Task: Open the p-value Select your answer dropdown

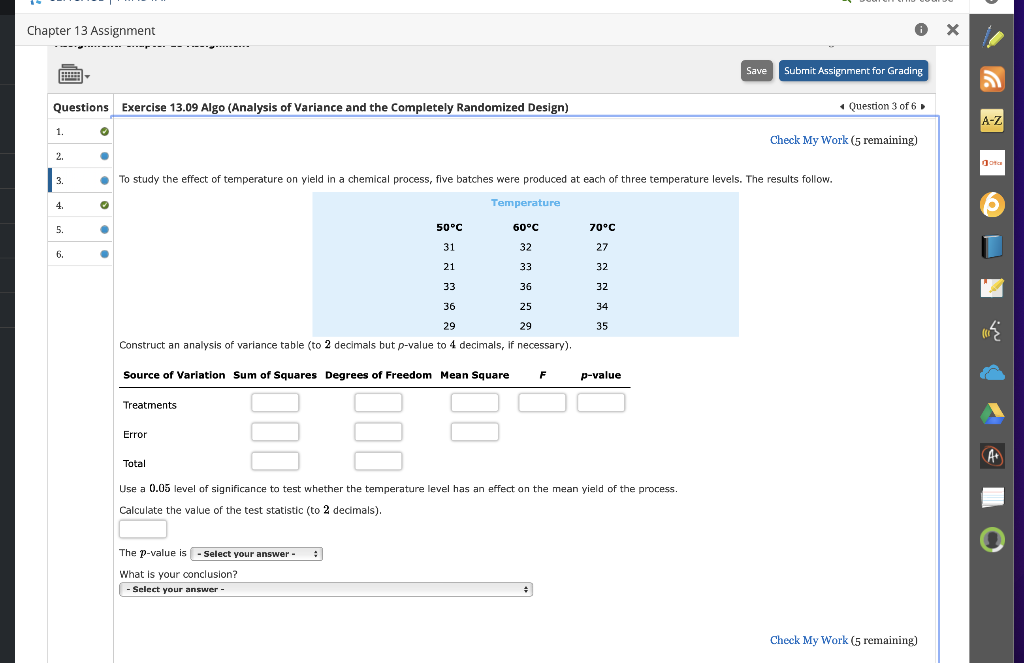Action: point(256,554)
